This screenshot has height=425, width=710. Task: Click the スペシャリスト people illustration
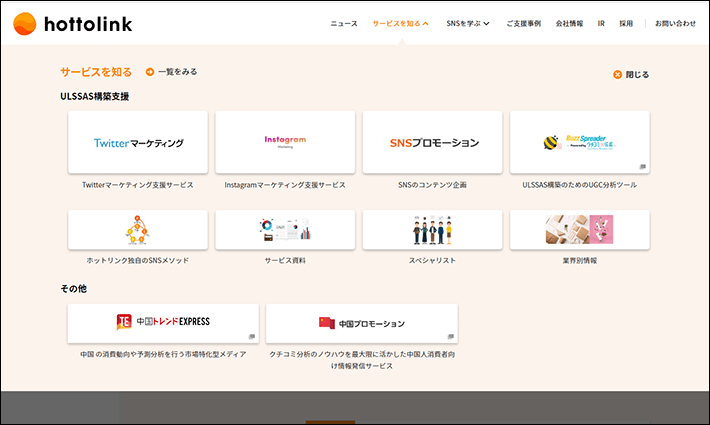coord(432,230)
